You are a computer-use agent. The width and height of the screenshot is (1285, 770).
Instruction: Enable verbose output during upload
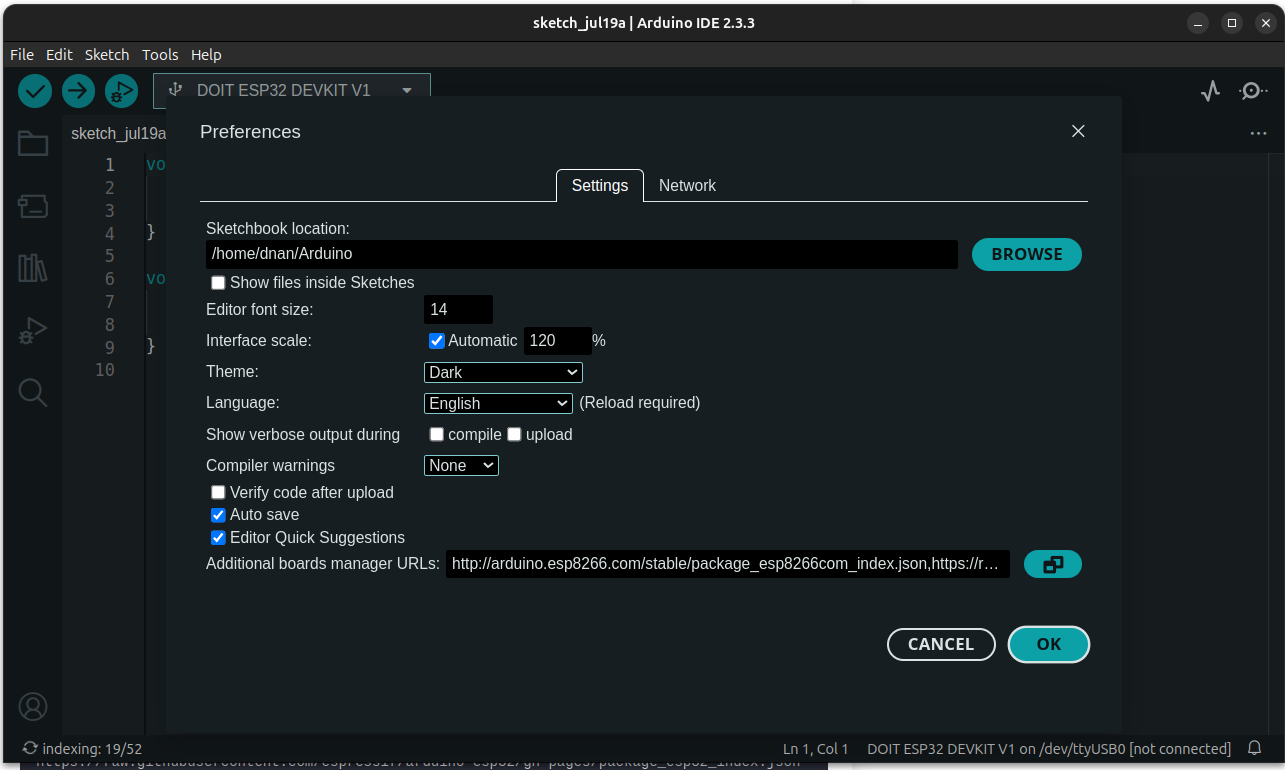click(x=514, y=434)
